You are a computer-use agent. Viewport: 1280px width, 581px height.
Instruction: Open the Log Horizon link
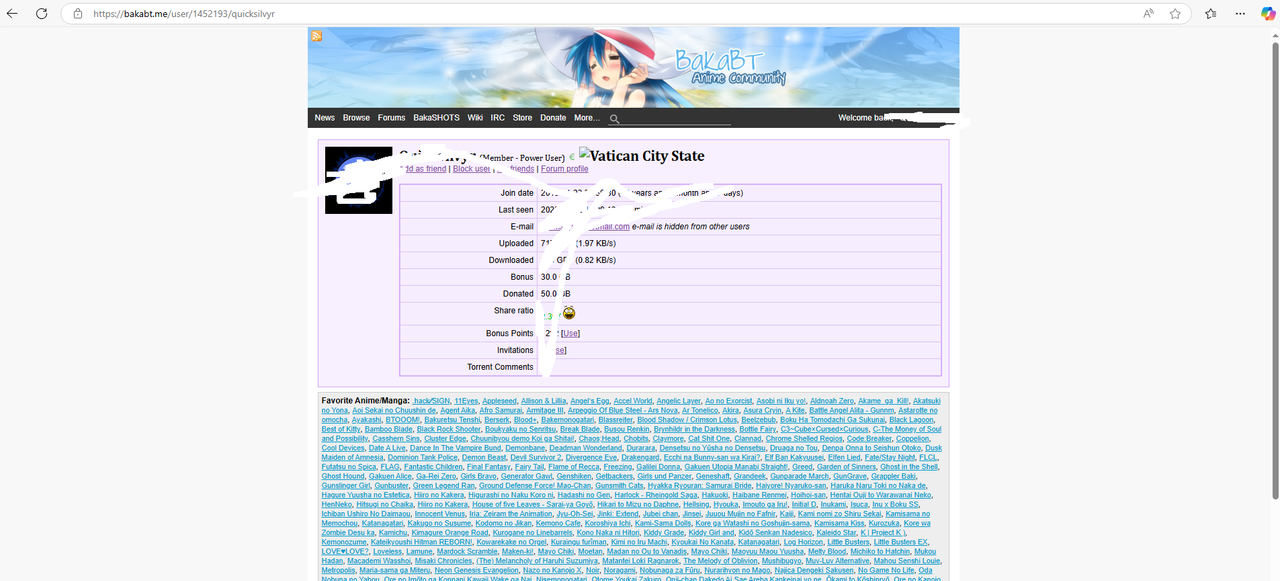pyautogui.click(x=803, y=541)
